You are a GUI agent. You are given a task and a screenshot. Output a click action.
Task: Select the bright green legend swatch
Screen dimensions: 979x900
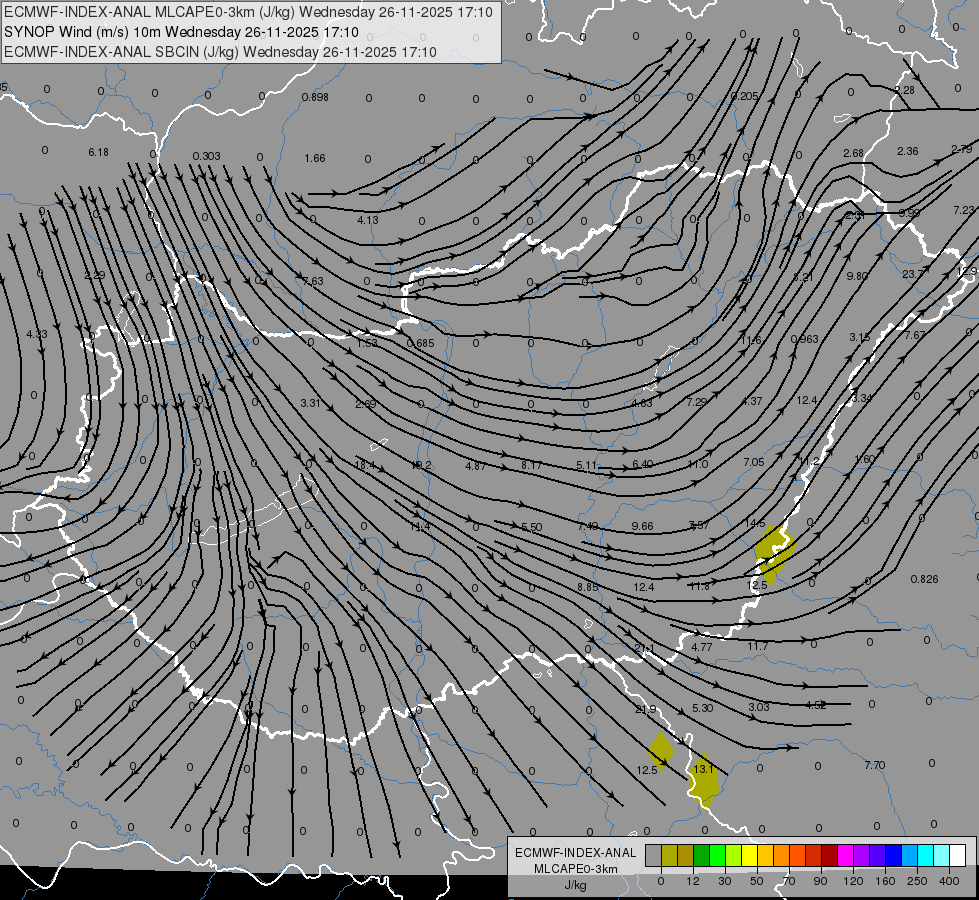(717, 855)
